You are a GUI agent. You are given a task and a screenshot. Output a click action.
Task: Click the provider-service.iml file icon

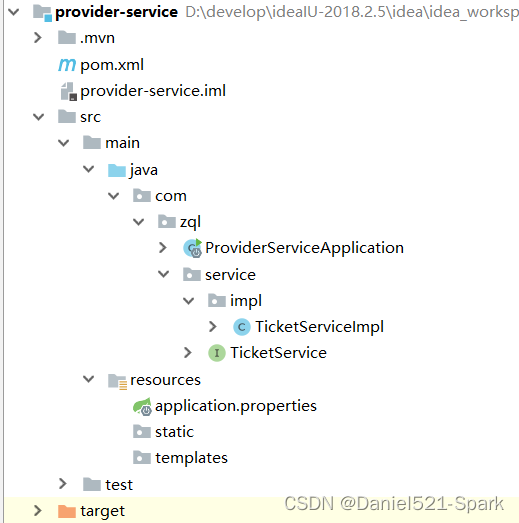coord(69,91)
